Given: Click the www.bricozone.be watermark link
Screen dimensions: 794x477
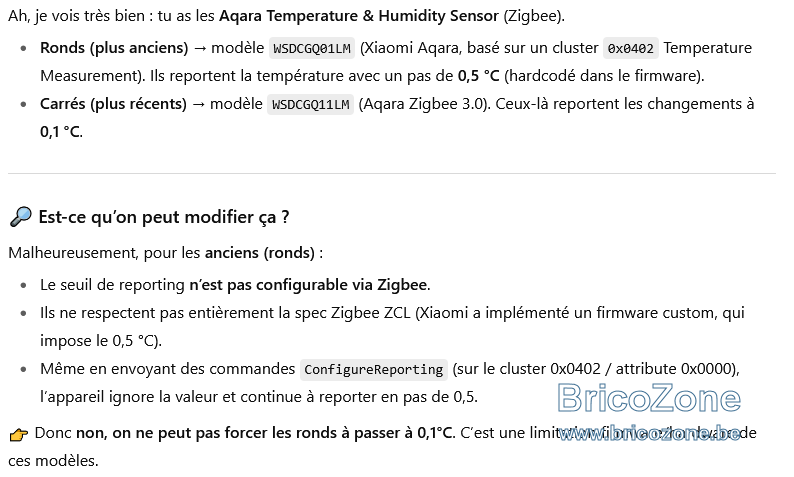Looking at the screenshot, I should (650, 433).
